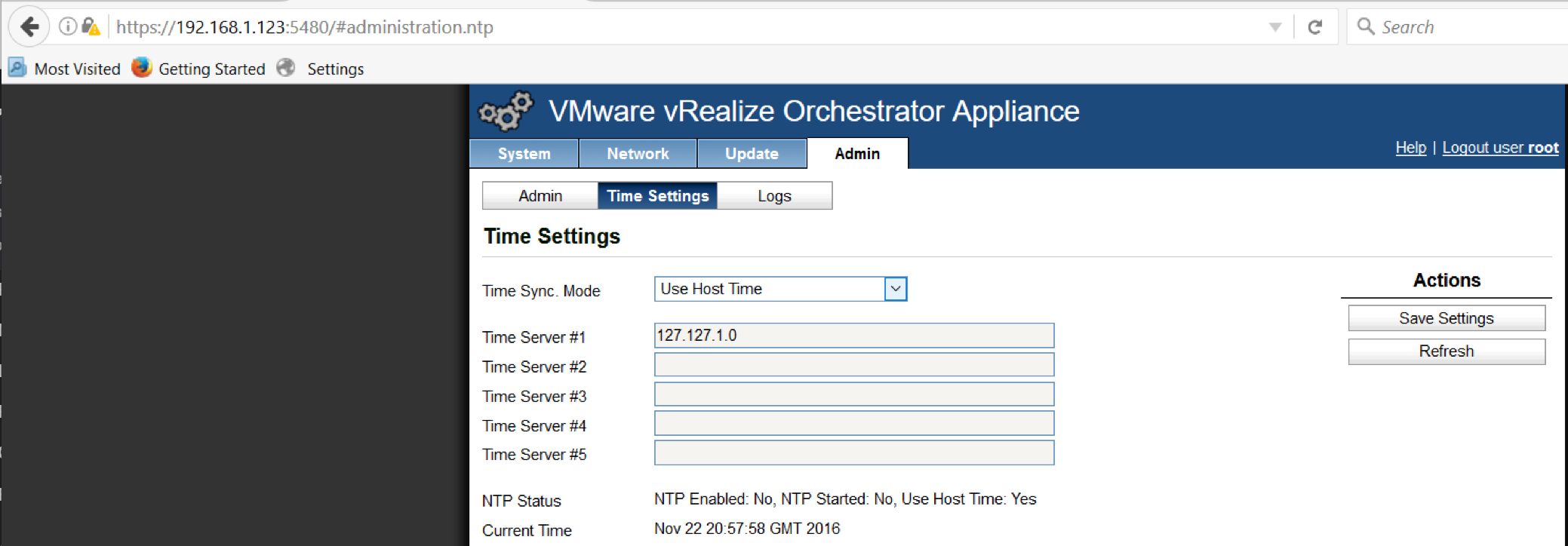This screenshot has width=1568, height=546.
Task: Click the Time Sync. Mode label
Action: pyautogui.click(x=541, y=291)
